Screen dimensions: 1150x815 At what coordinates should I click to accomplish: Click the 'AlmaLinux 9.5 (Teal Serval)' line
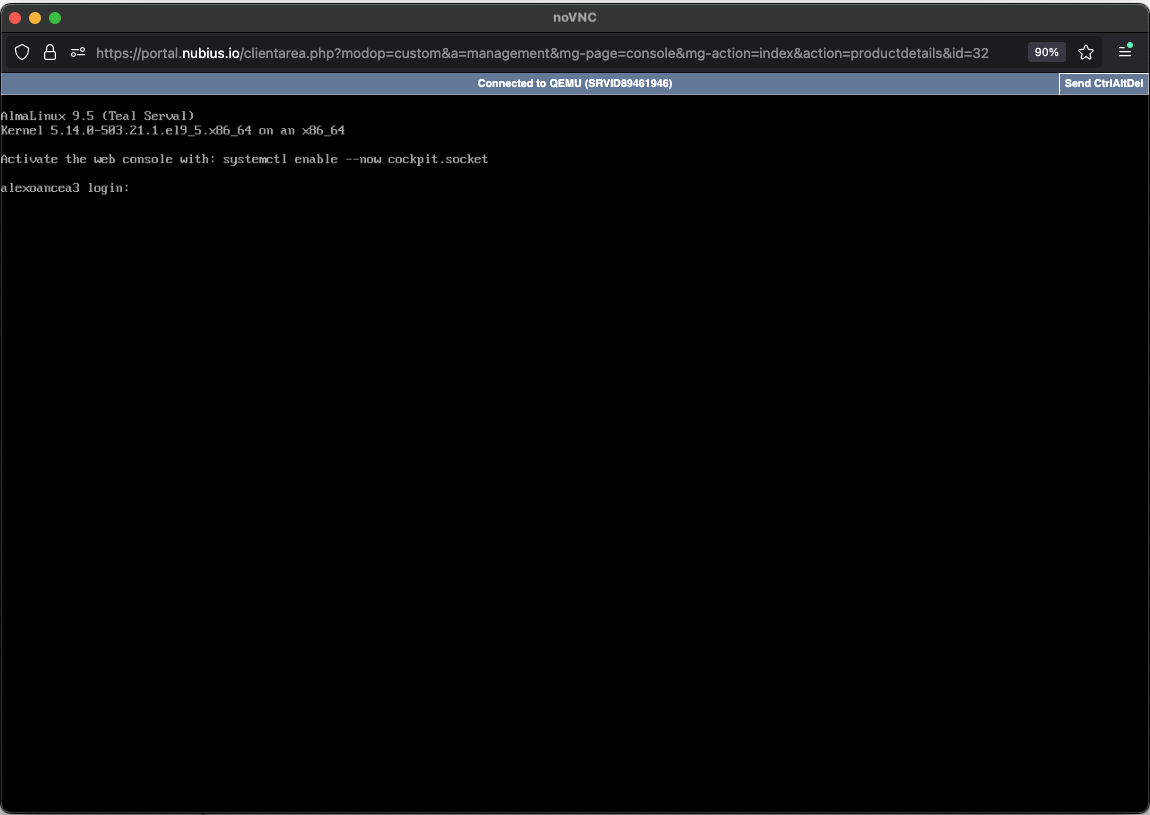tap(98, 116)
